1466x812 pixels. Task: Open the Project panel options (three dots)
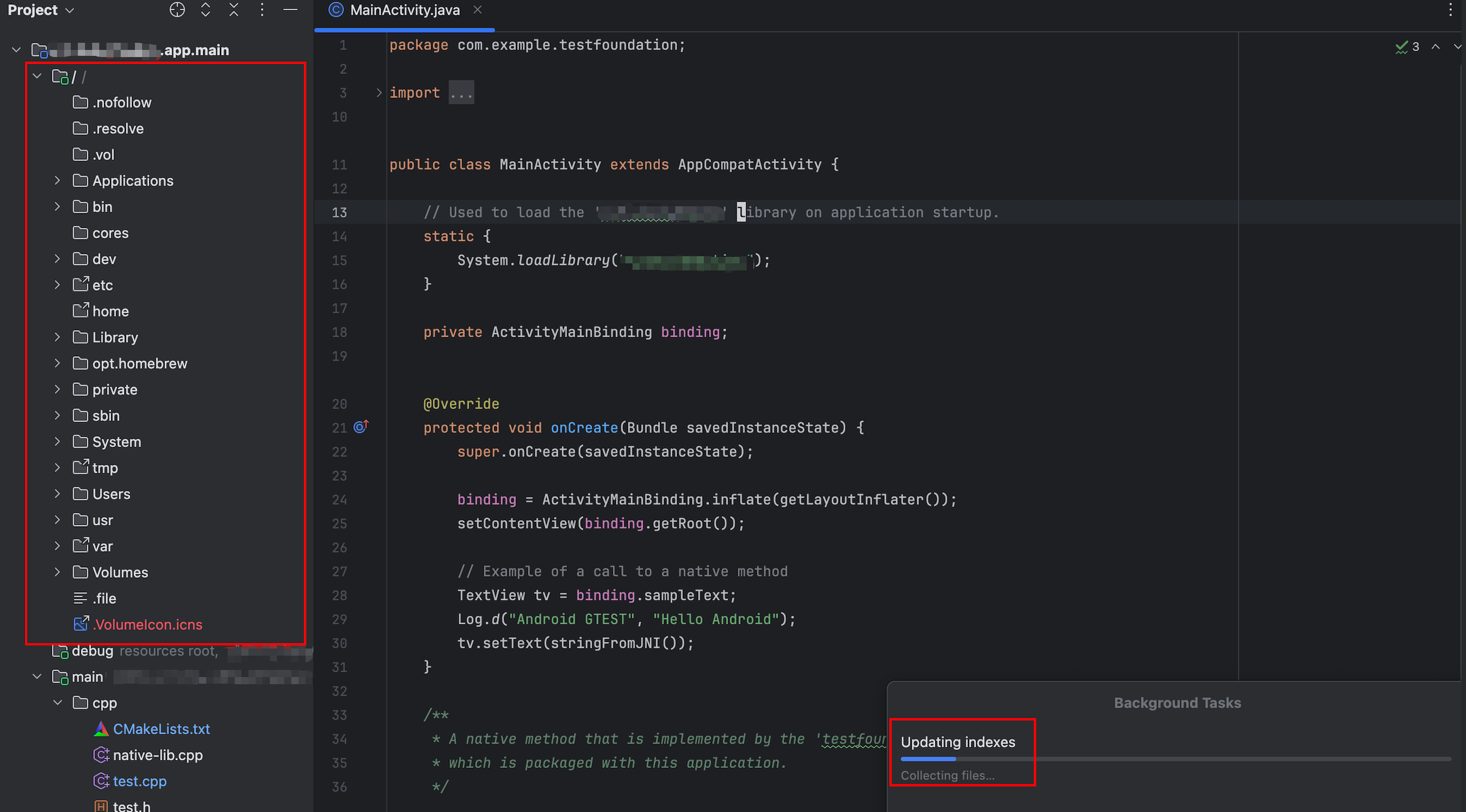pyautogui.click(x=262, y=10)
